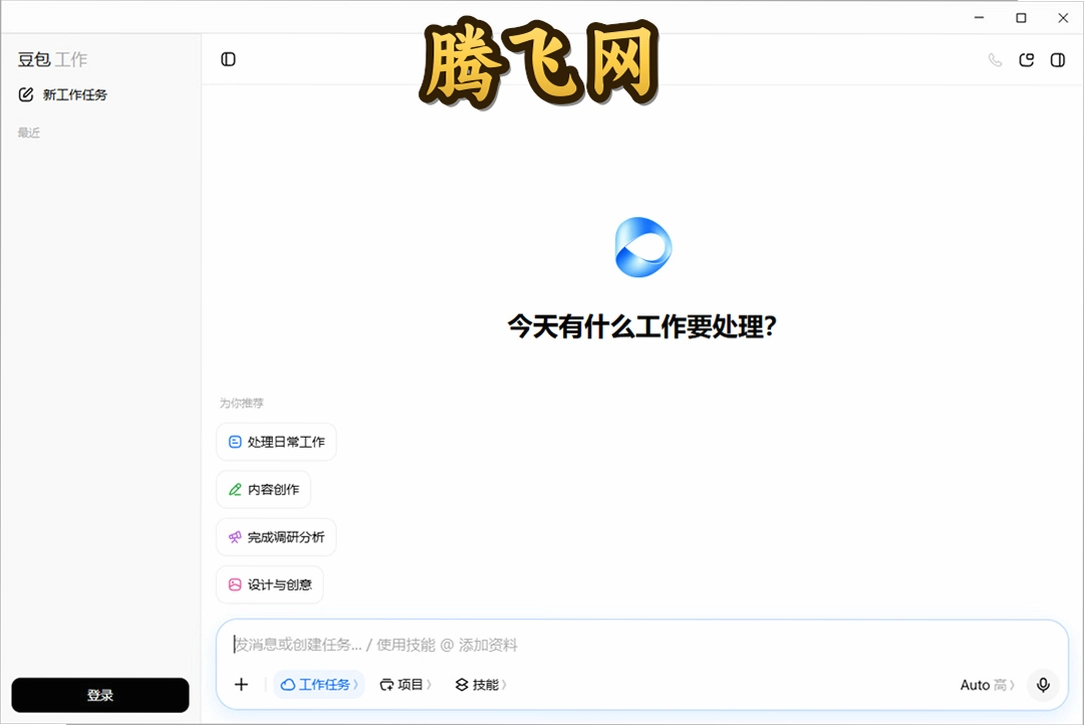1084x725 pixels.
Task: Click the 登录 login button
Action: pyautogui.click(x=100, y=695)
